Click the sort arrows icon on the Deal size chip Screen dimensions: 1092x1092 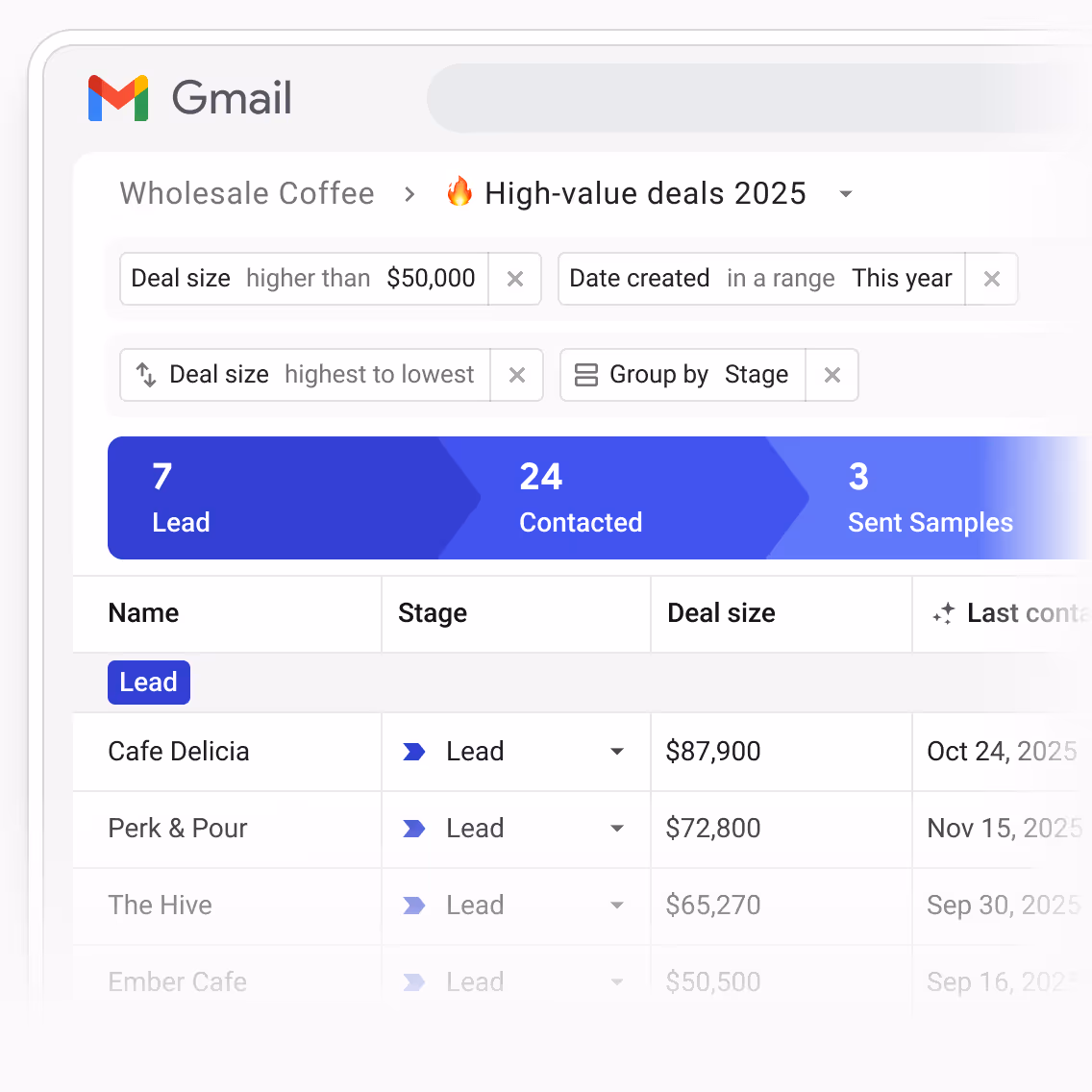146,375
